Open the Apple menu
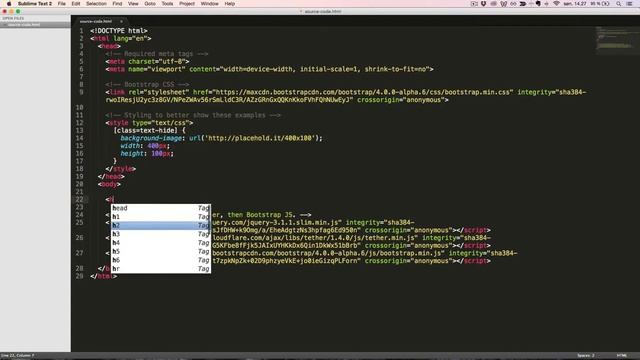Viewport: 640px width, 360px height. tap(9, 4)
